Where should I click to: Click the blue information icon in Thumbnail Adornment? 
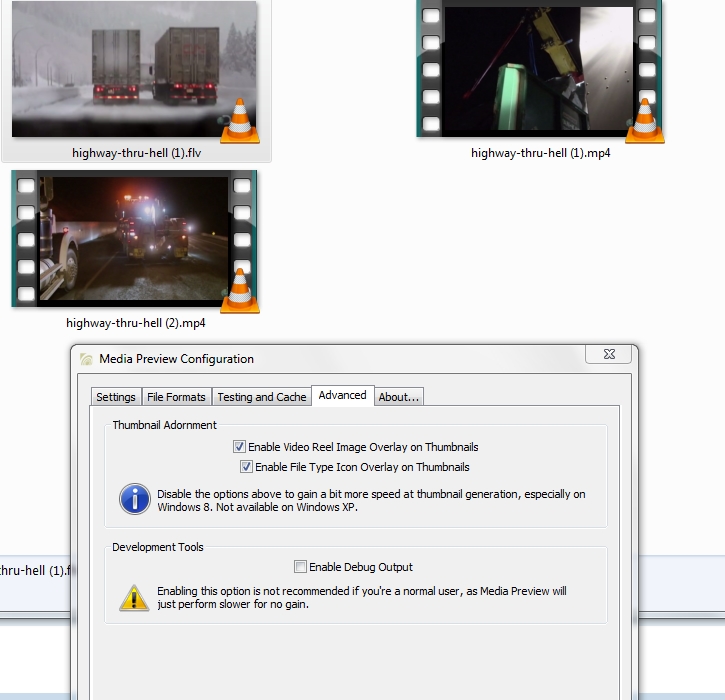(134, 499)
